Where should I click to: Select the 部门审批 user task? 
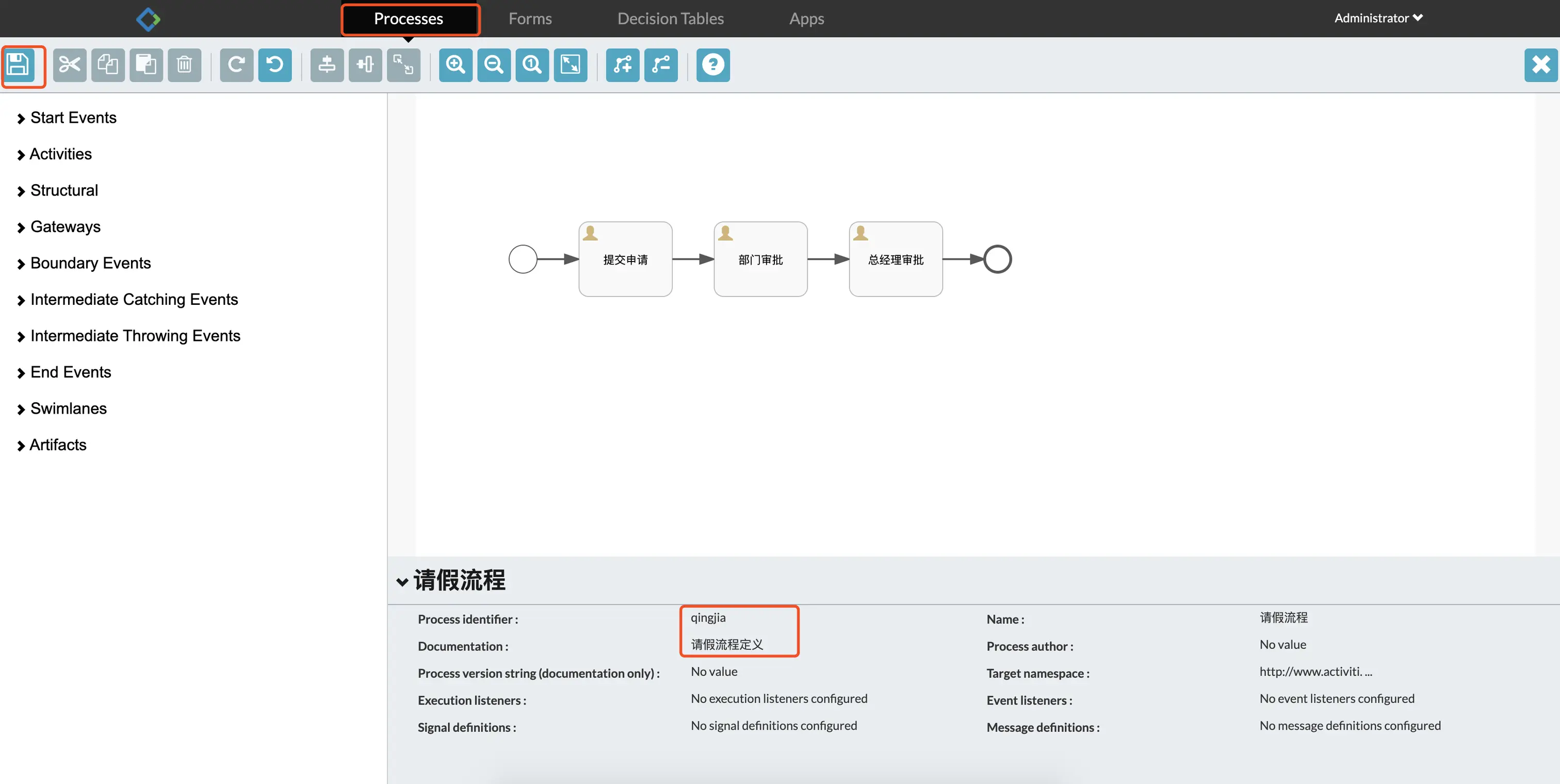pos(760,259)
